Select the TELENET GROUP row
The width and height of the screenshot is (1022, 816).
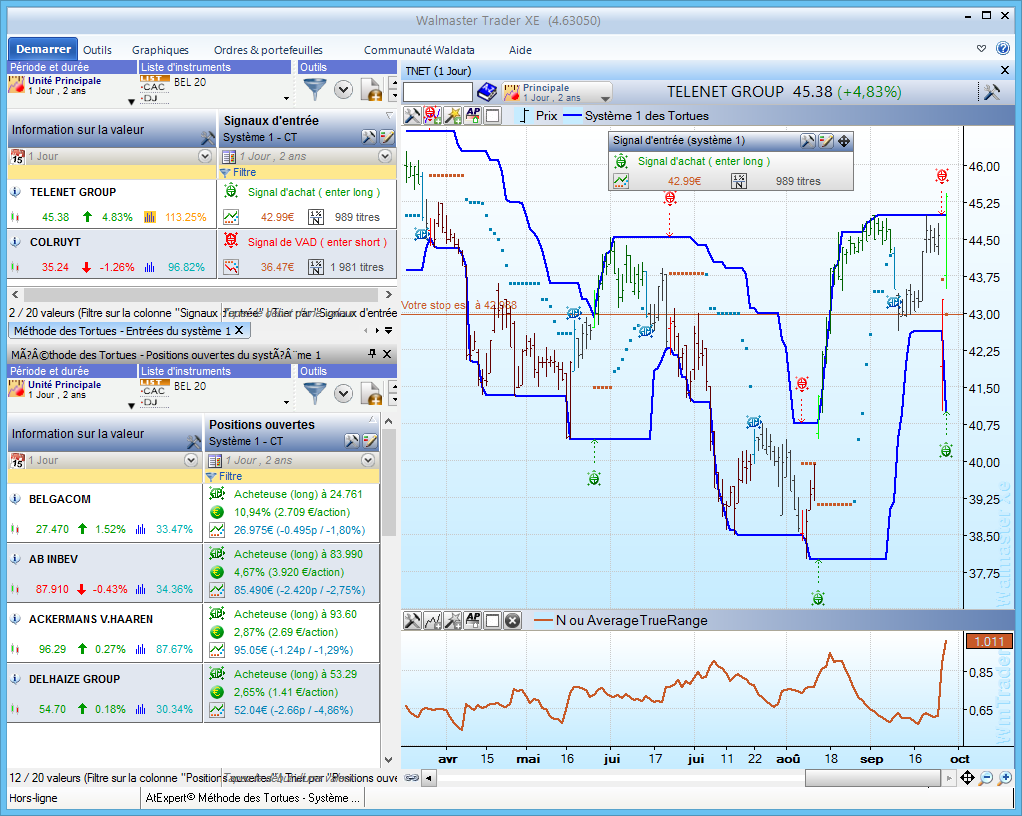pyautogui.click(x=202, y=205)
